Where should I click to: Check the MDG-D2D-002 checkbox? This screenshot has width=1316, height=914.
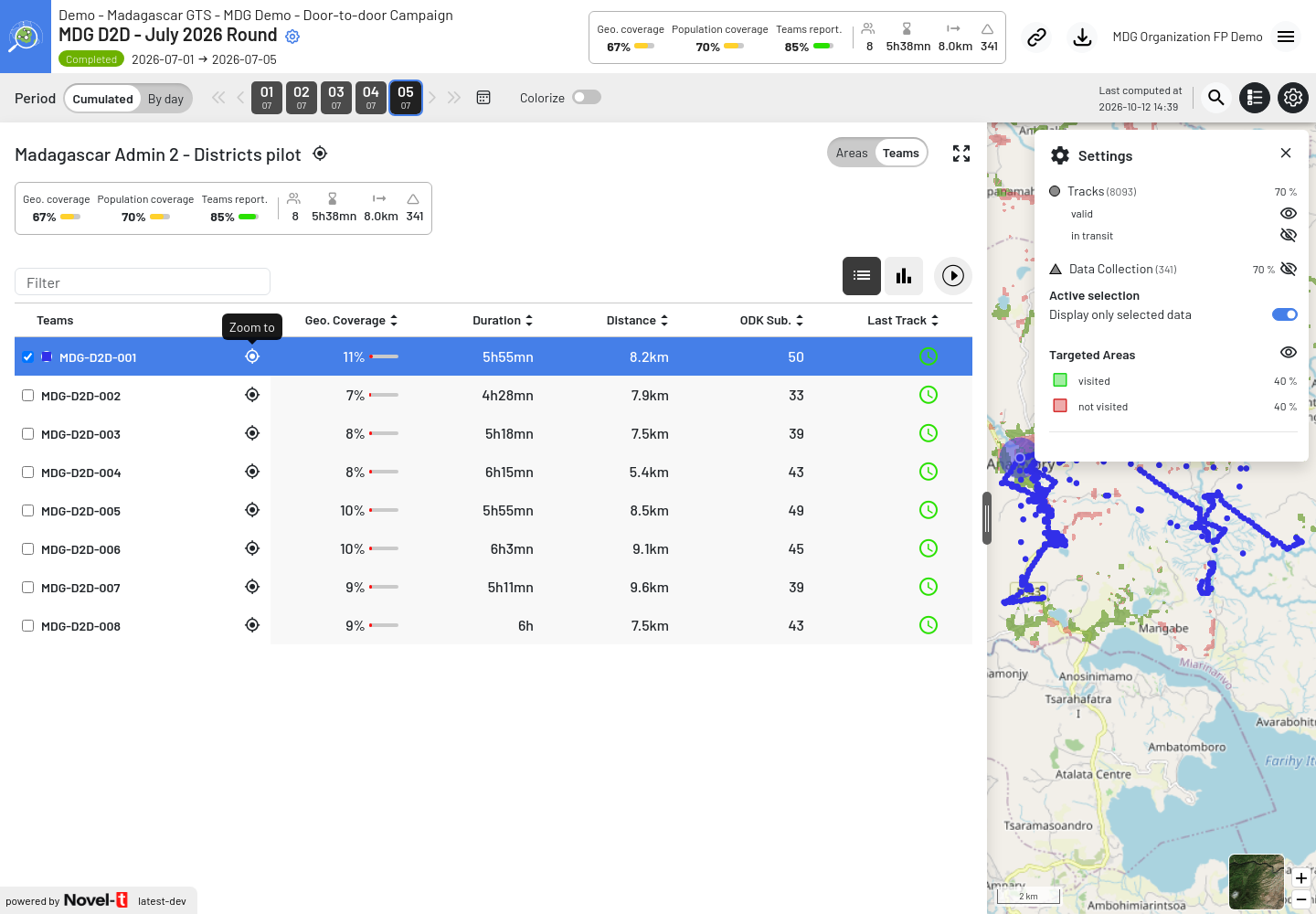pos(28,396)
